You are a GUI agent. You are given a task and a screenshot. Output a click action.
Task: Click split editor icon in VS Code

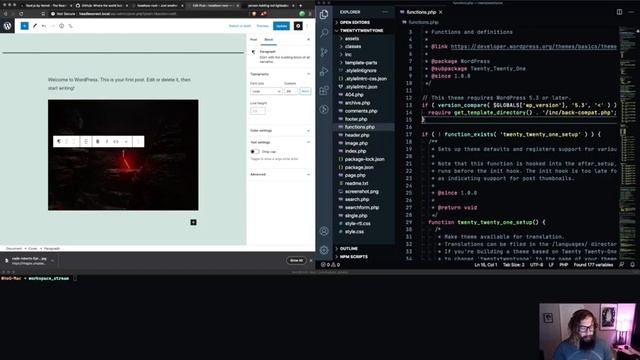(x=619, y=12)
